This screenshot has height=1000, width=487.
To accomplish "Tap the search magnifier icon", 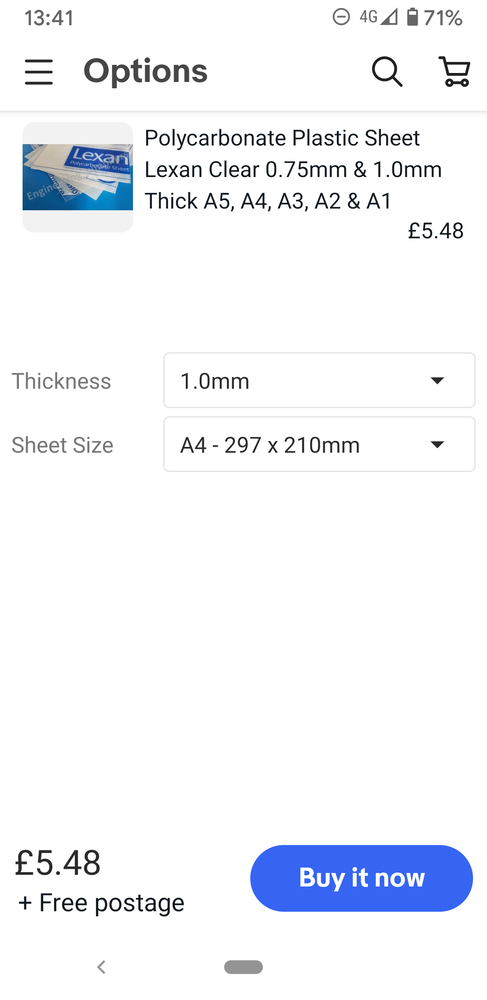I will coord(387,71).
